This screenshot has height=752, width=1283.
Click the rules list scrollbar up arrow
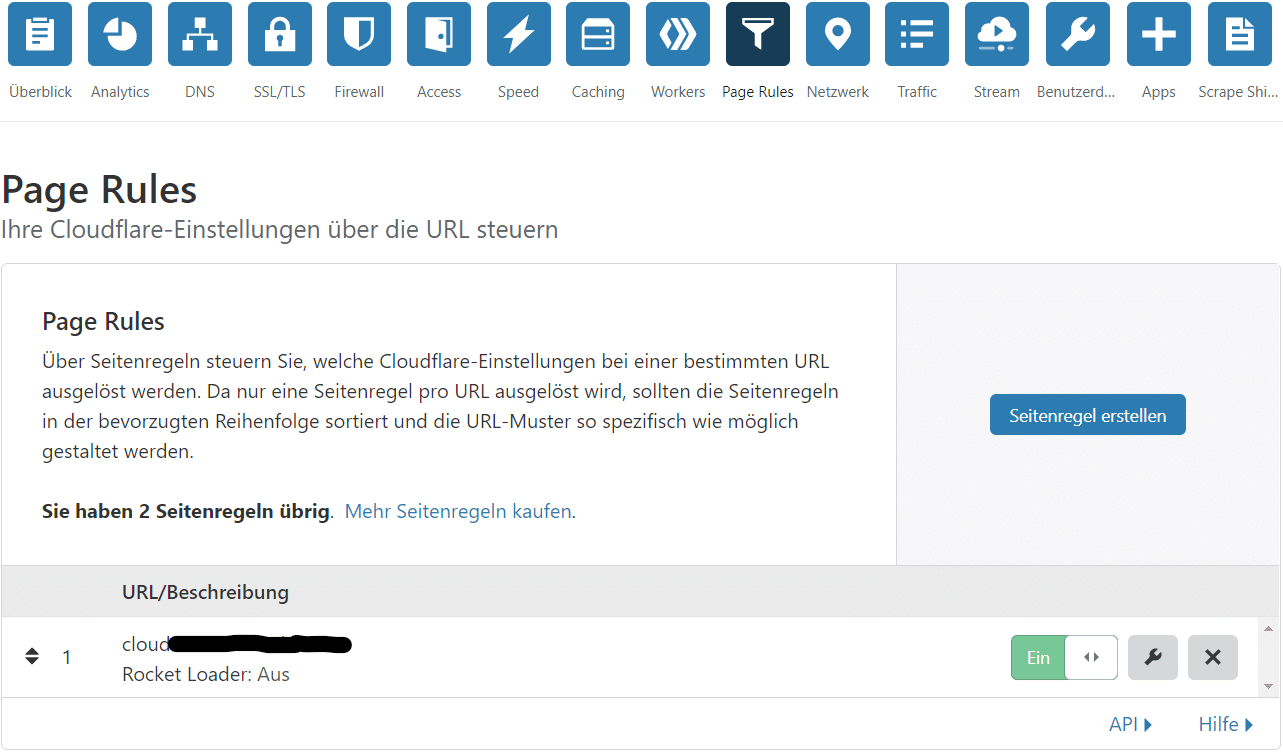[x=1269, y=628]
